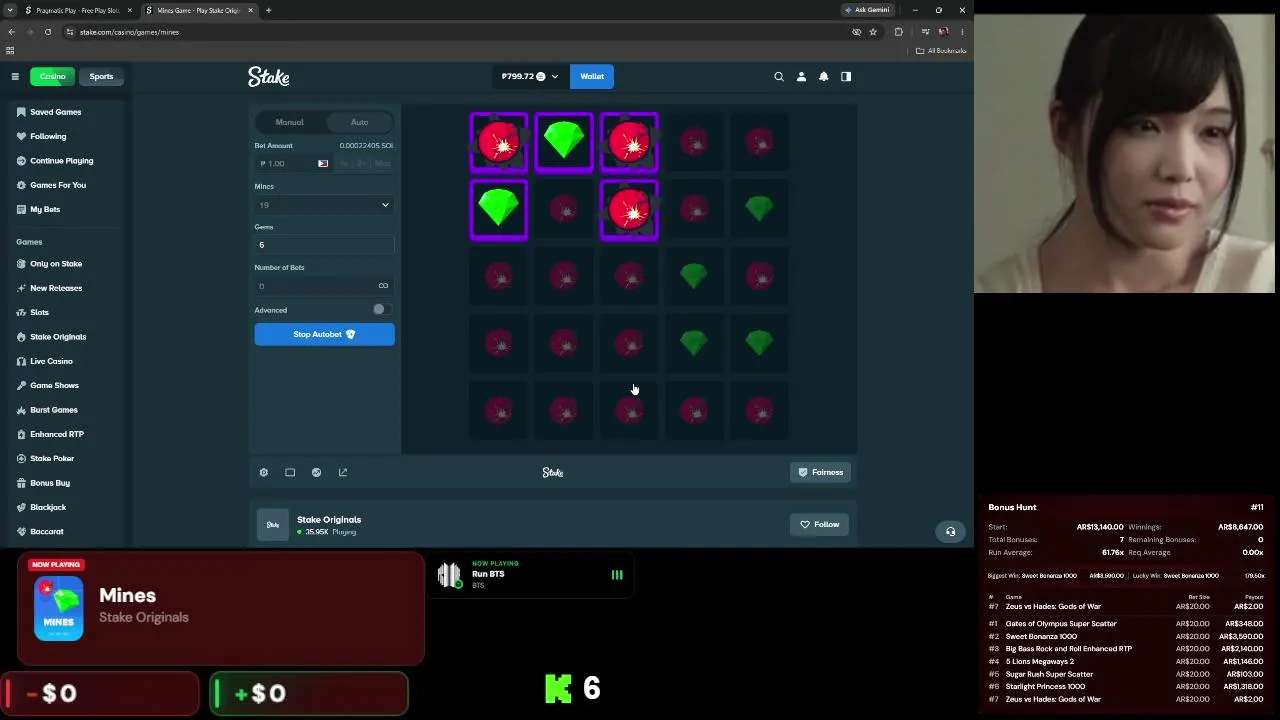
Task: Bookmark this page with the star icon
Action: point(873,32)
